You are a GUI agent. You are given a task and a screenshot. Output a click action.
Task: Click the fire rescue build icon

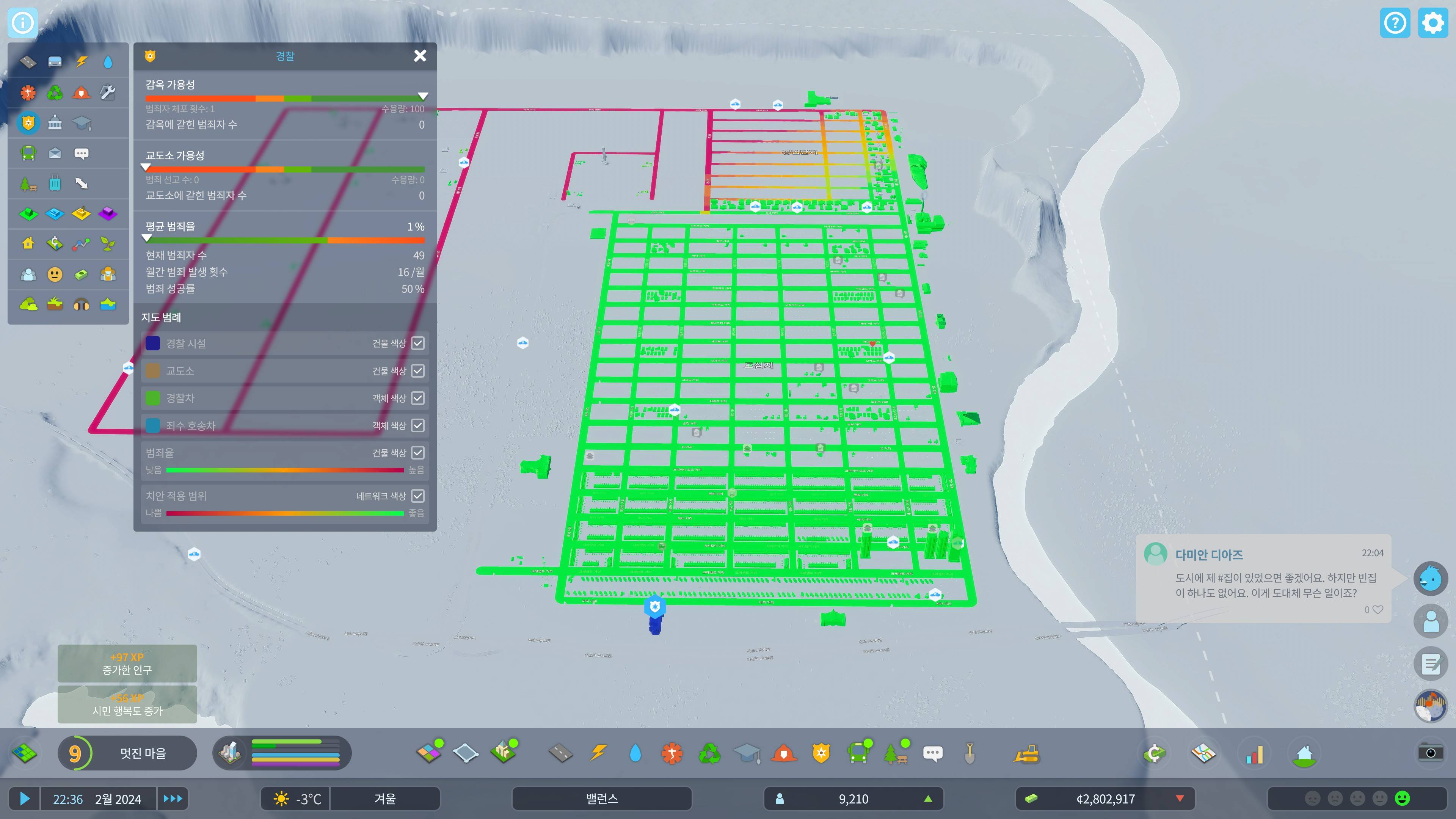click(x=783, y=753)
